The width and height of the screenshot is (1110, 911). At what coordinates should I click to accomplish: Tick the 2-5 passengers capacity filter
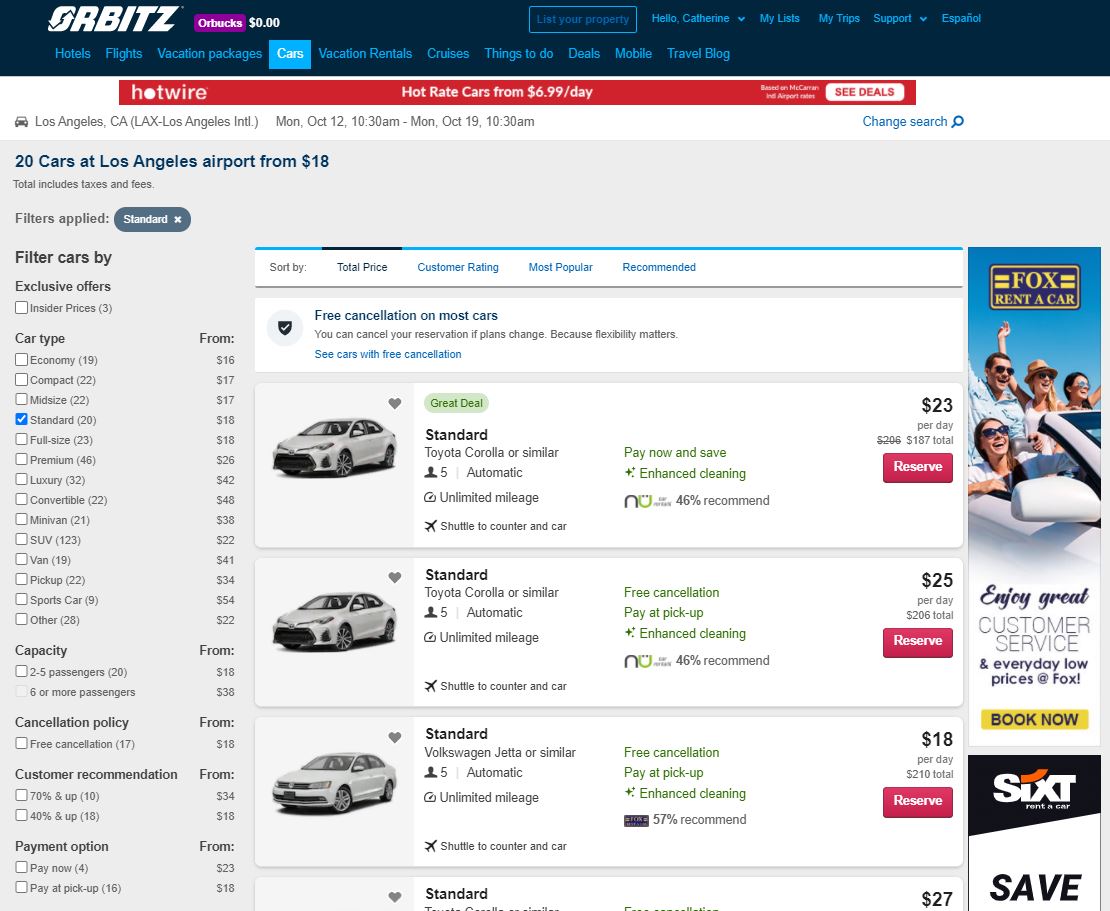click(x=21, y=671)
